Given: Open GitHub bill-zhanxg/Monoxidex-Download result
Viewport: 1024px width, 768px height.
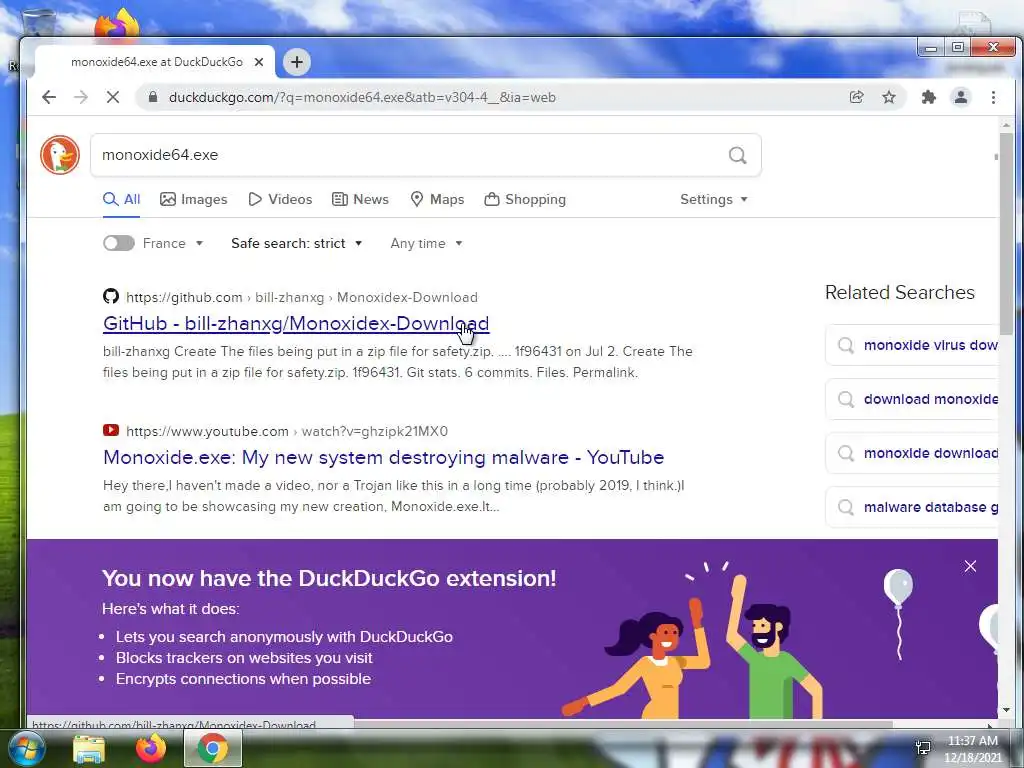Looking at the screenshot, I should (x=296, y=323).
